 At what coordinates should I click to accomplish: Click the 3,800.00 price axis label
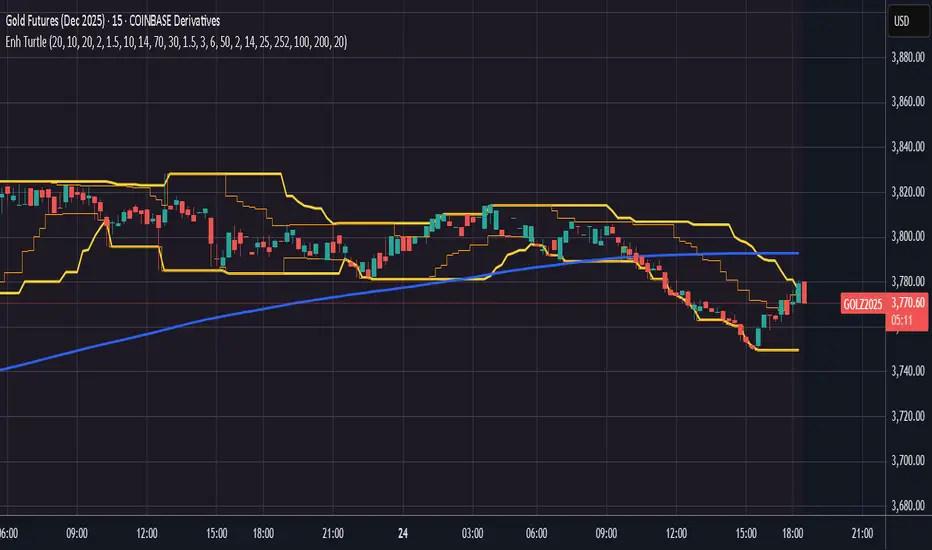point(908,236)
